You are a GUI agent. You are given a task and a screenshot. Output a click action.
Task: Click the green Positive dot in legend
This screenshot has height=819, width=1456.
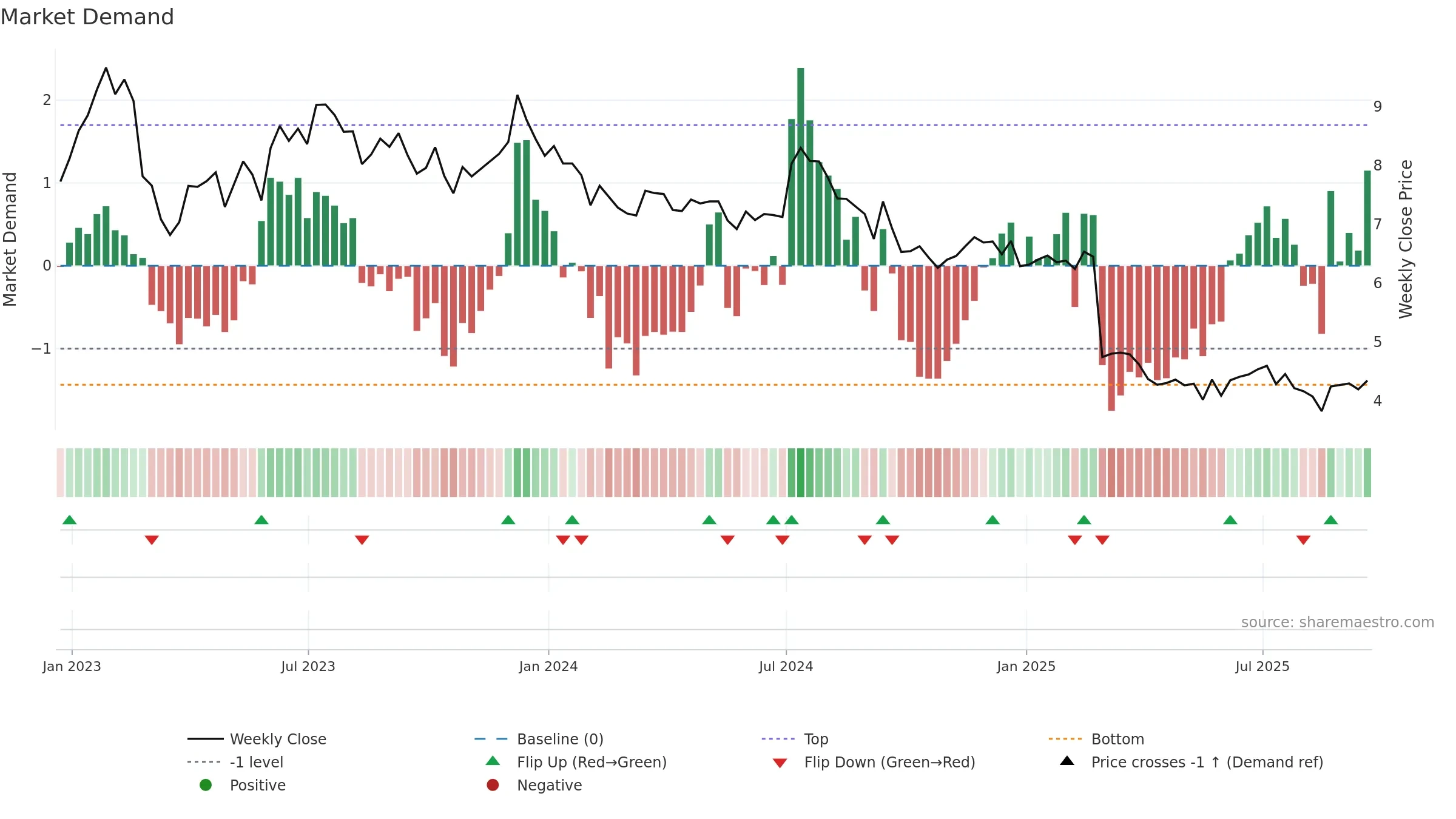[206, 785]
